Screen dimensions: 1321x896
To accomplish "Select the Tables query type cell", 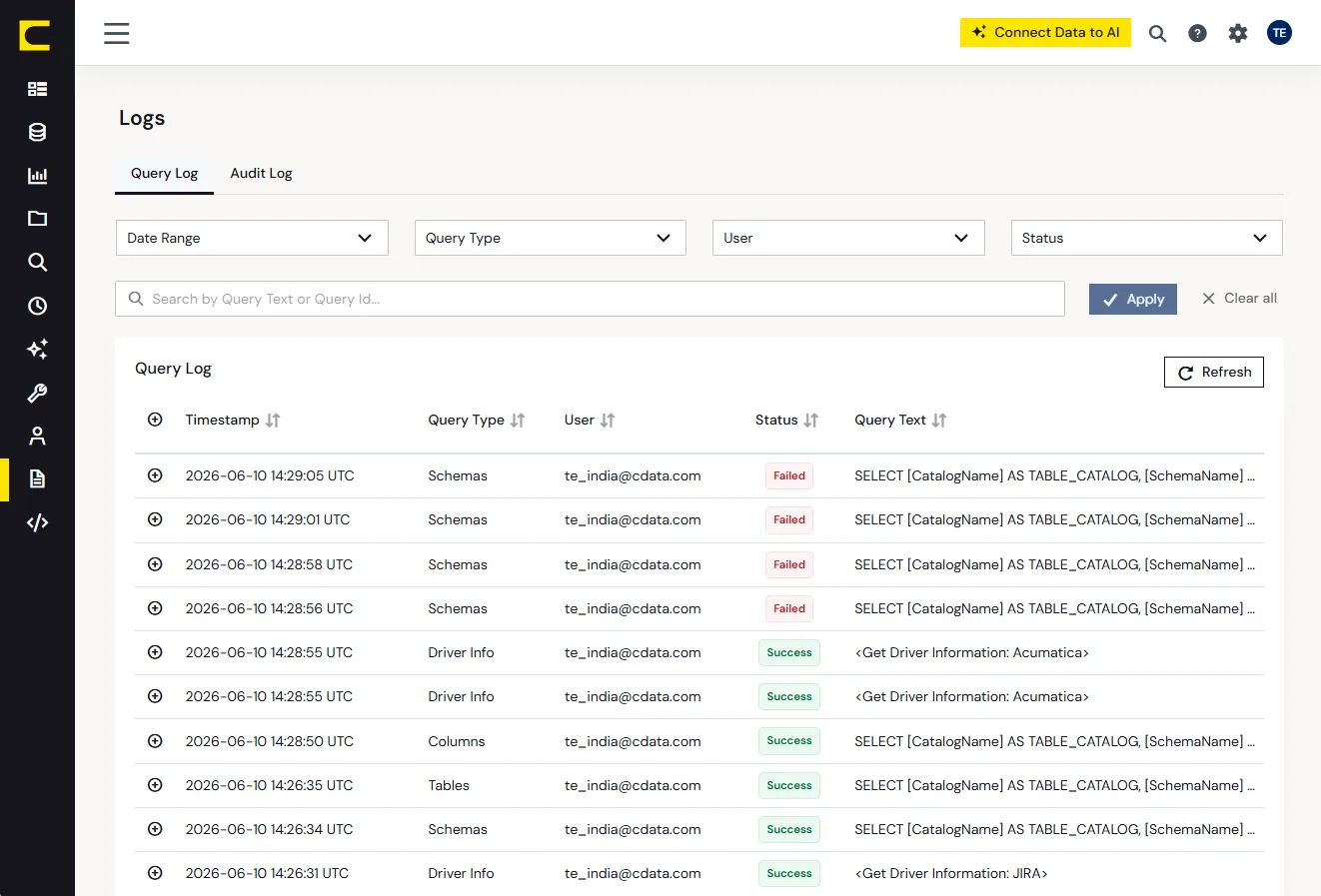I will (449, 785).
